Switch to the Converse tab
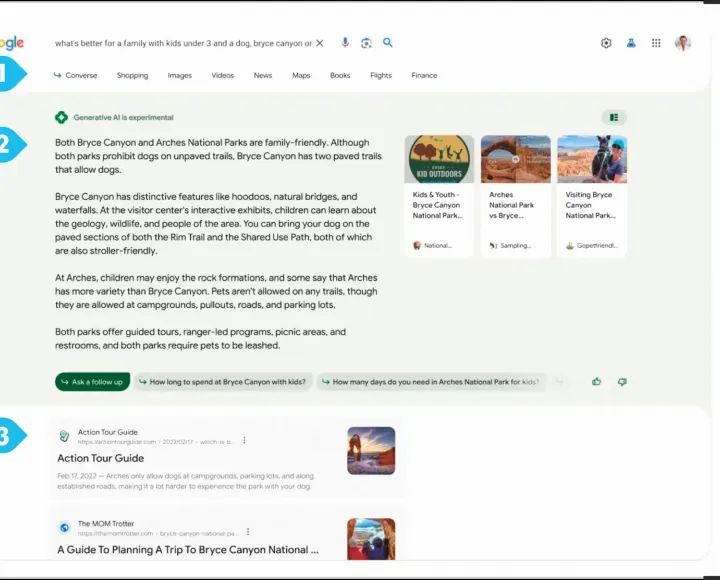 click(76, 75)
